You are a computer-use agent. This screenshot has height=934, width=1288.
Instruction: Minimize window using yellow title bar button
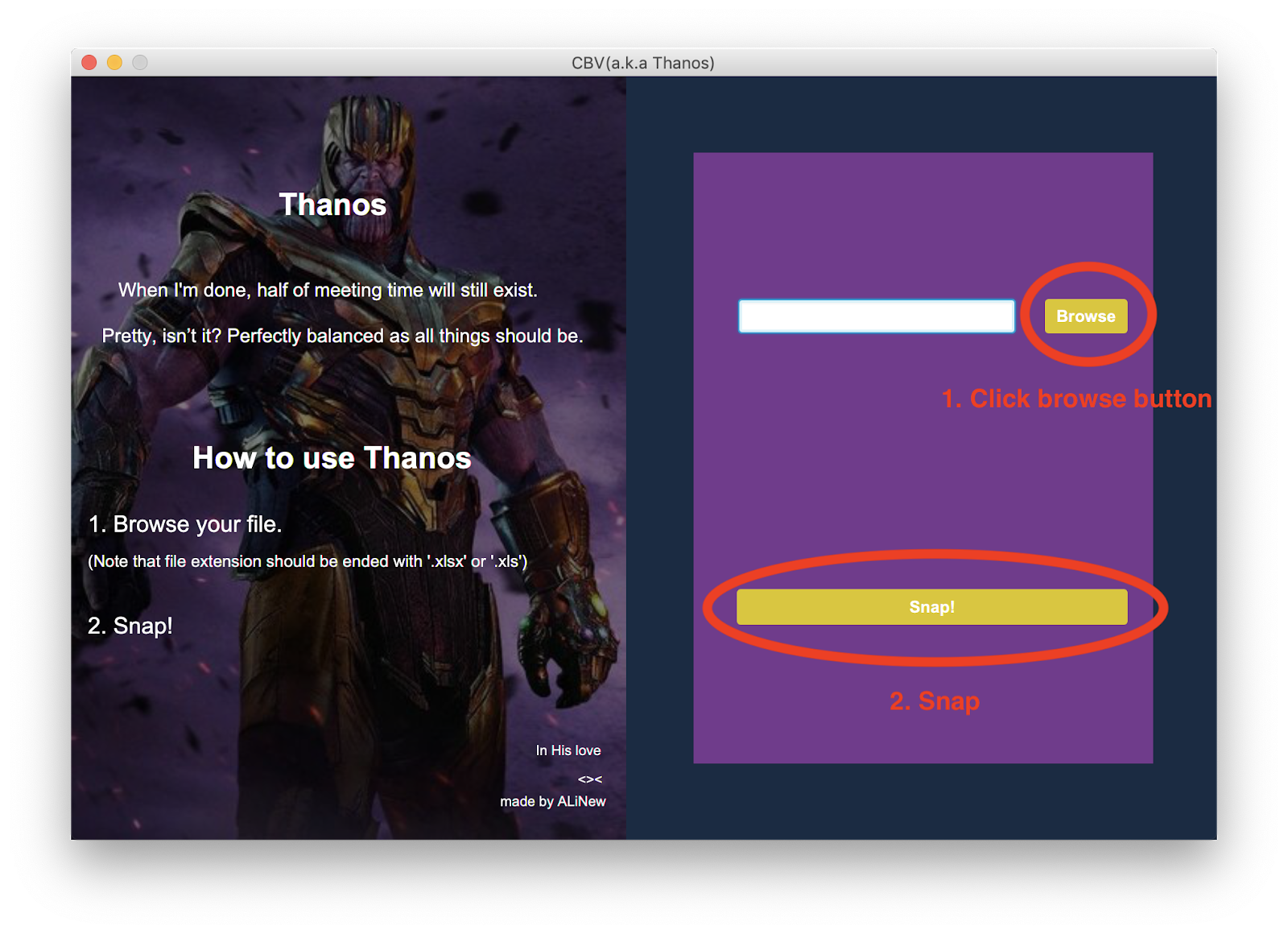click(x=114, y=63)
